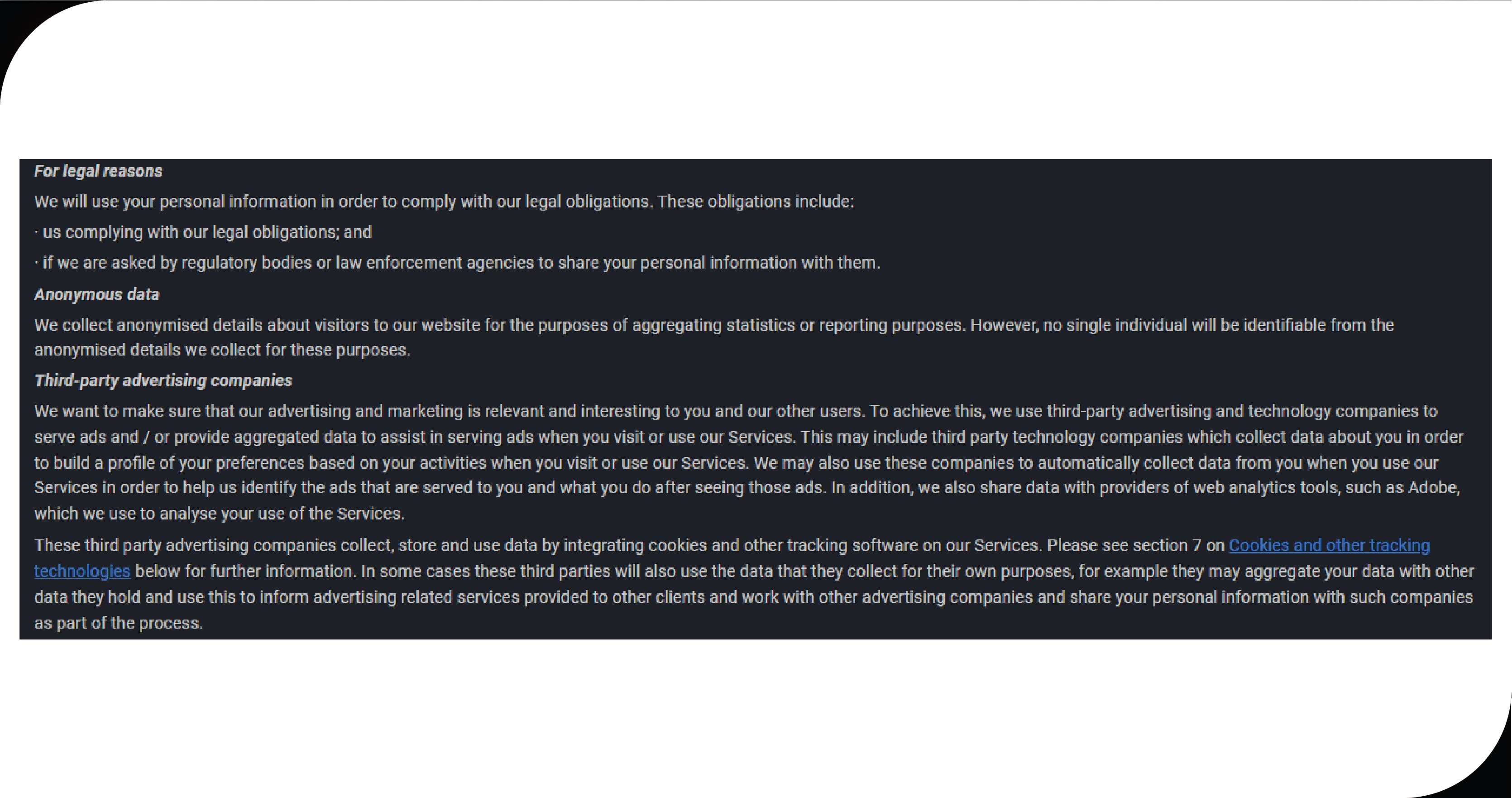
Task: Click the line 'which we use to analyse your use'
Action: click(220, 514)
